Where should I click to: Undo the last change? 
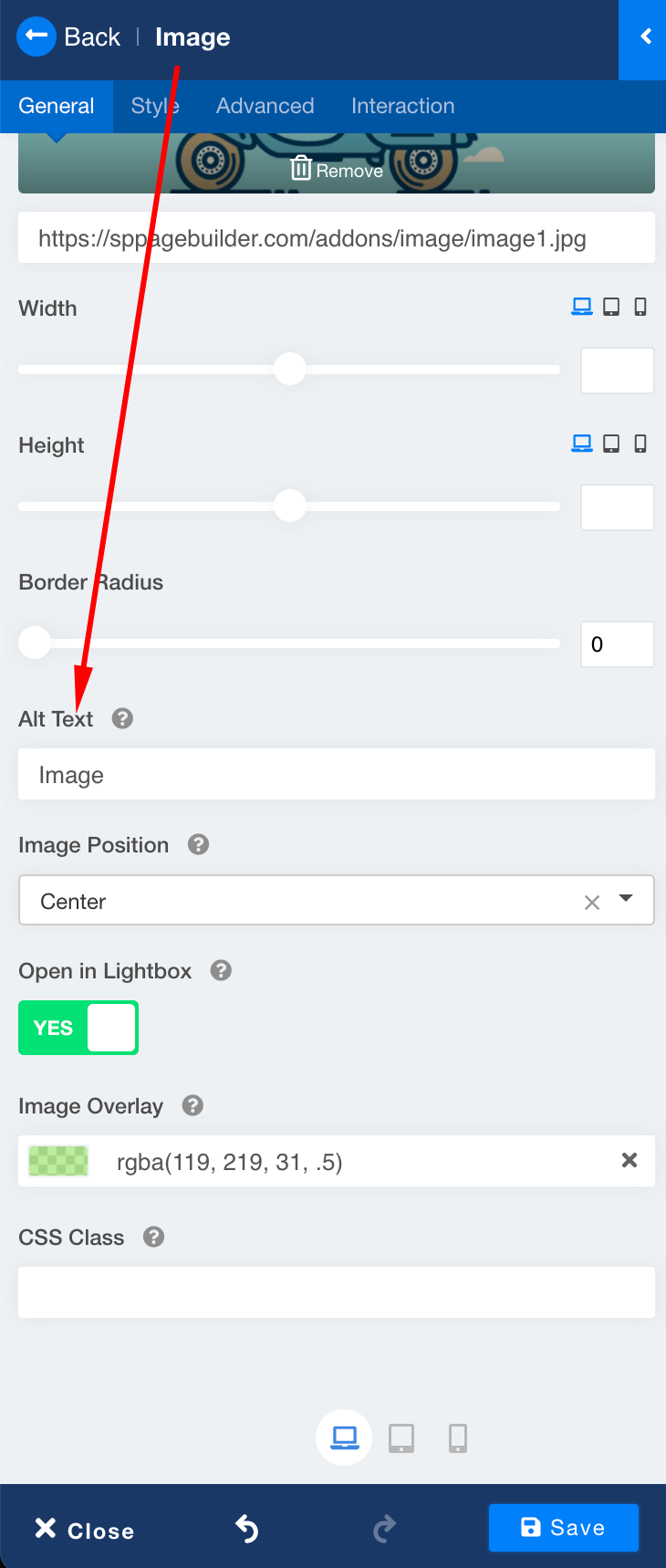pyautogui.click(x=246, y=1528)
